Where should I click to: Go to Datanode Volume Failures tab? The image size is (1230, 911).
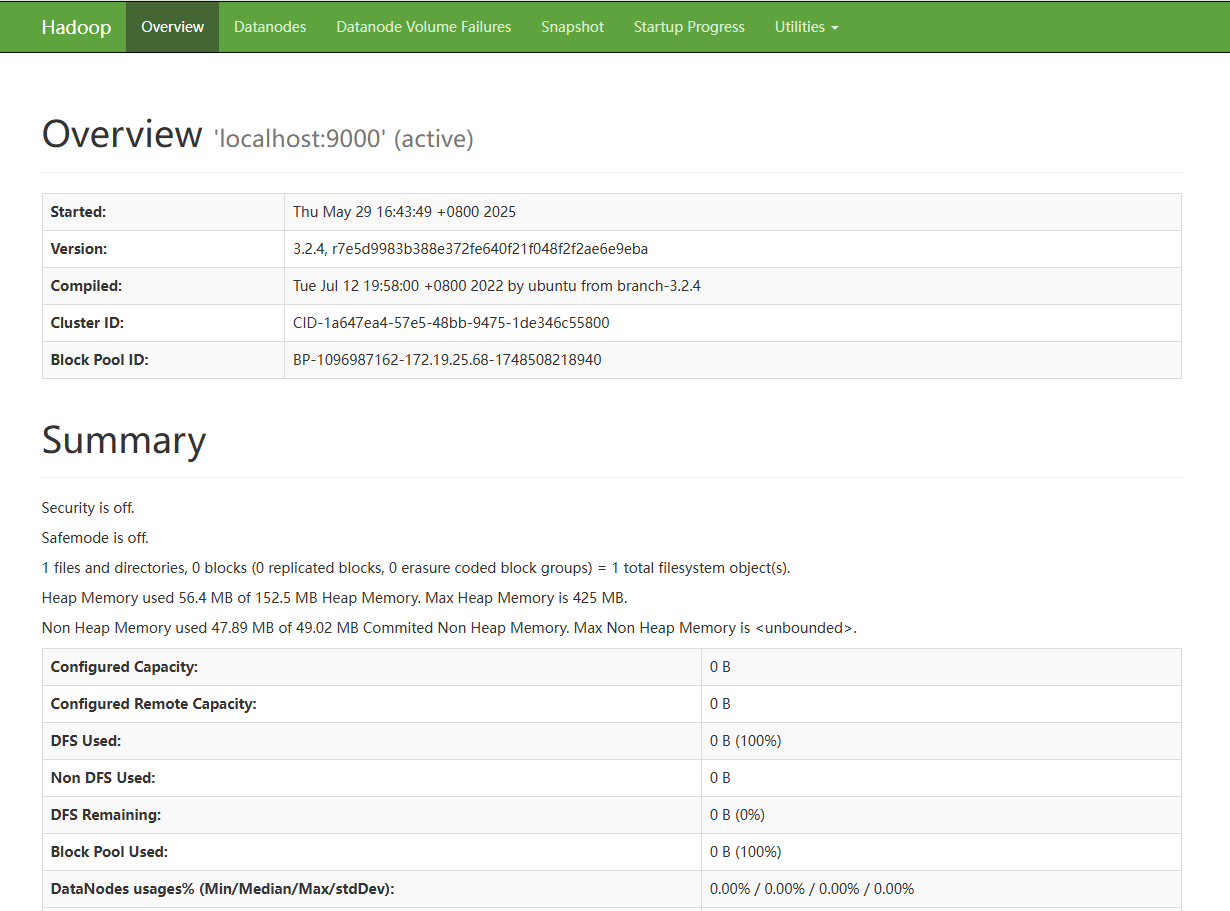(423, 27)
